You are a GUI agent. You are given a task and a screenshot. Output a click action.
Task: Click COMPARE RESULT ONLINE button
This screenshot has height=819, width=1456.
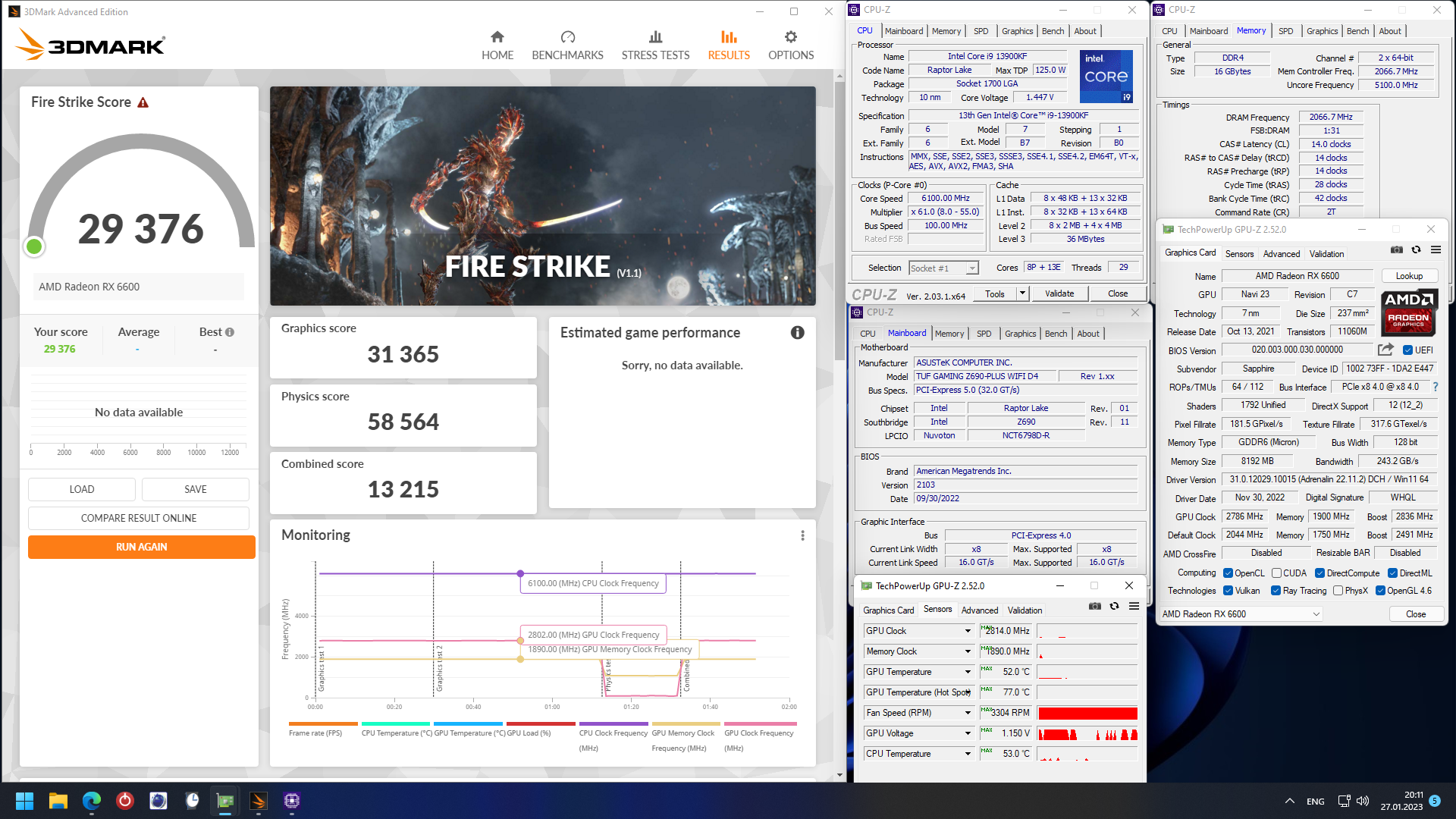139,518
